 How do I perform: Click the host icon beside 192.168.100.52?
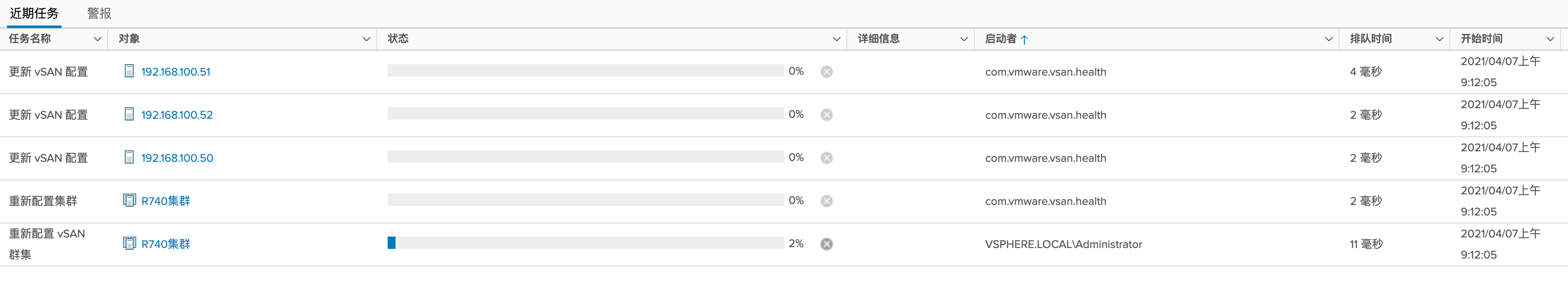pos(129,115)
